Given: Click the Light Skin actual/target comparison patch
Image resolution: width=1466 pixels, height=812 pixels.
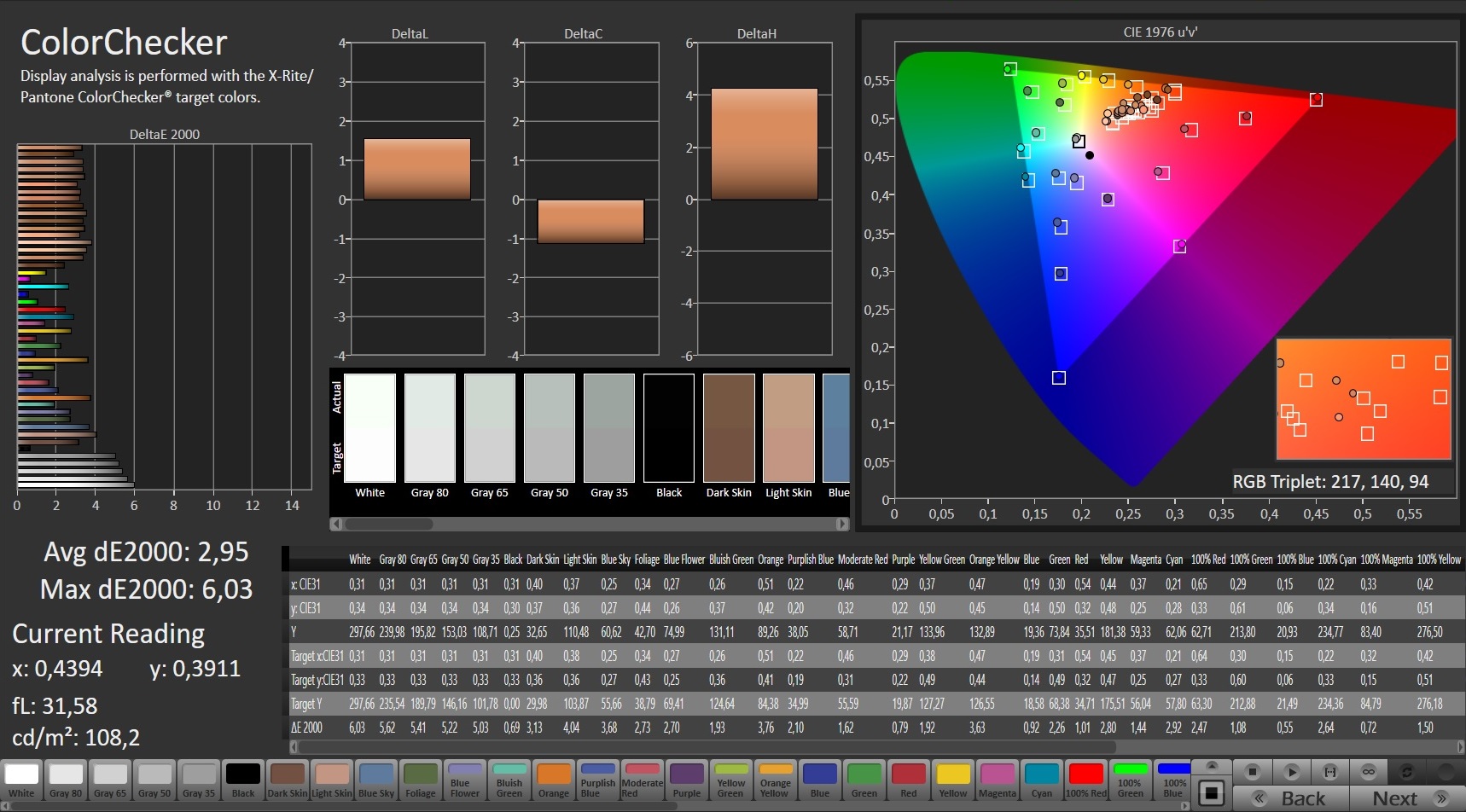Looking at the screenshot, I should point(788,428).
